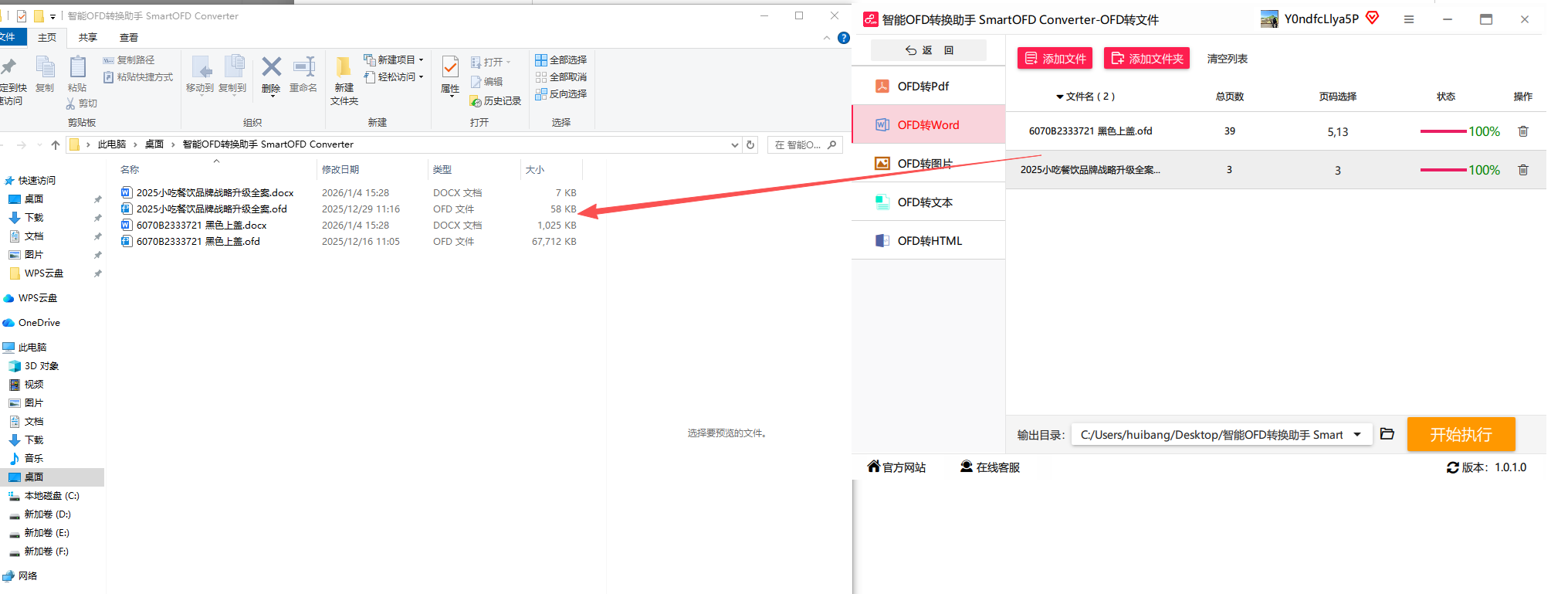Click the help question mark icon
1568x594 pixels.
point(843,38)
